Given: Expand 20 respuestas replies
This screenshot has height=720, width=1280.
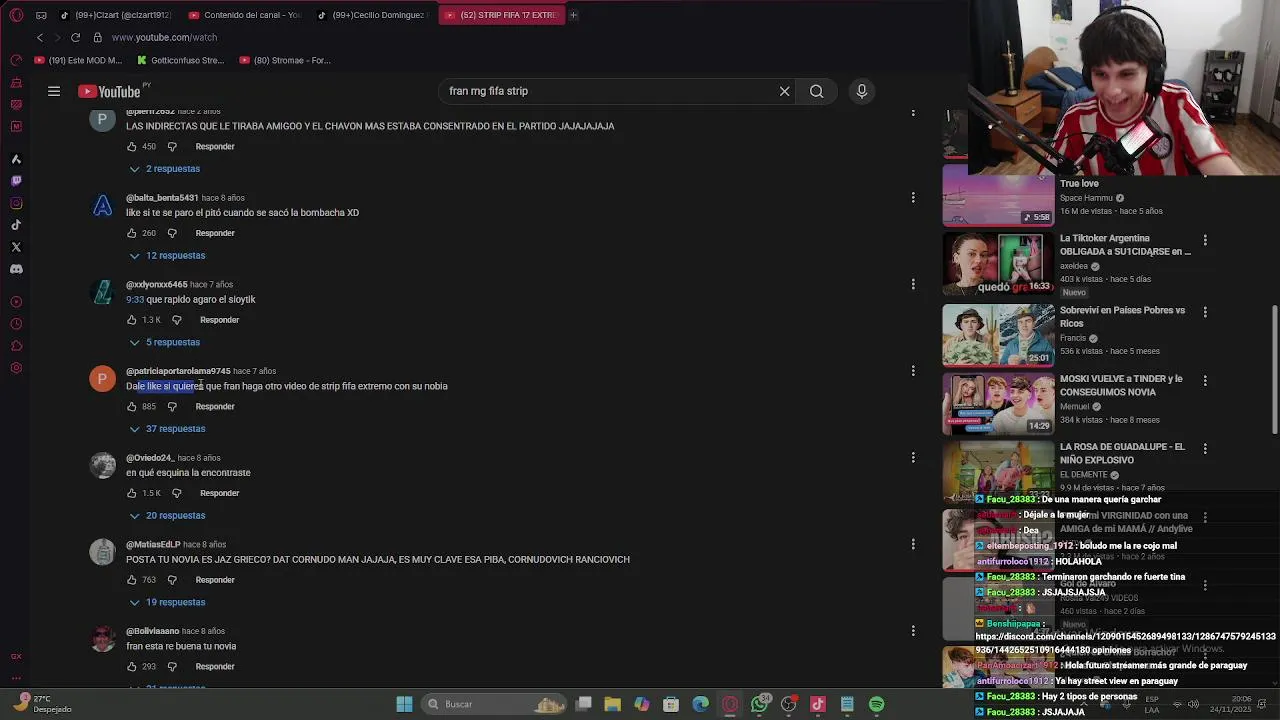Looking at the screenshot, I should click(x=167, y=516).
